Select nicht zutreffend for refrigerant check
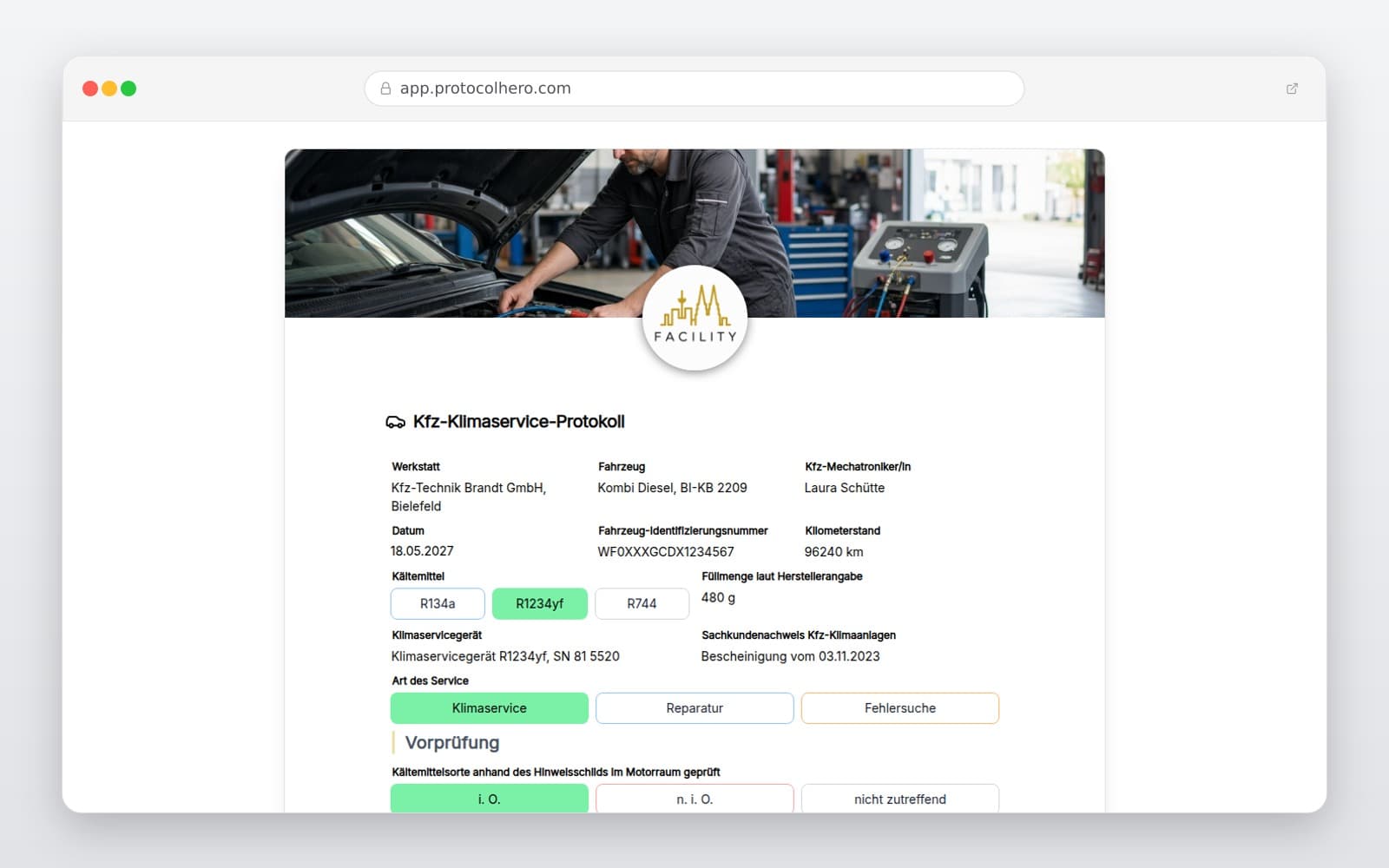This screenshot has height=868, width=1389. (900, 799)
